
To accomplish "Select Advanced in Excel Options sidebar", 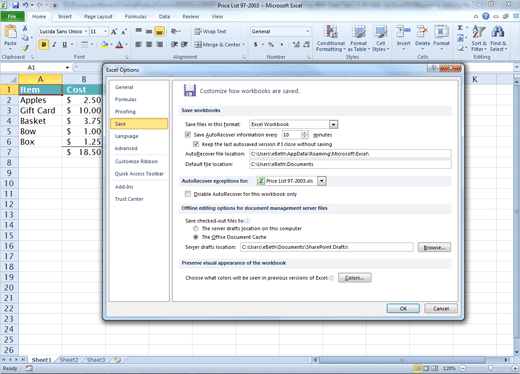I will pyautogui.click(x=126, y=148).
